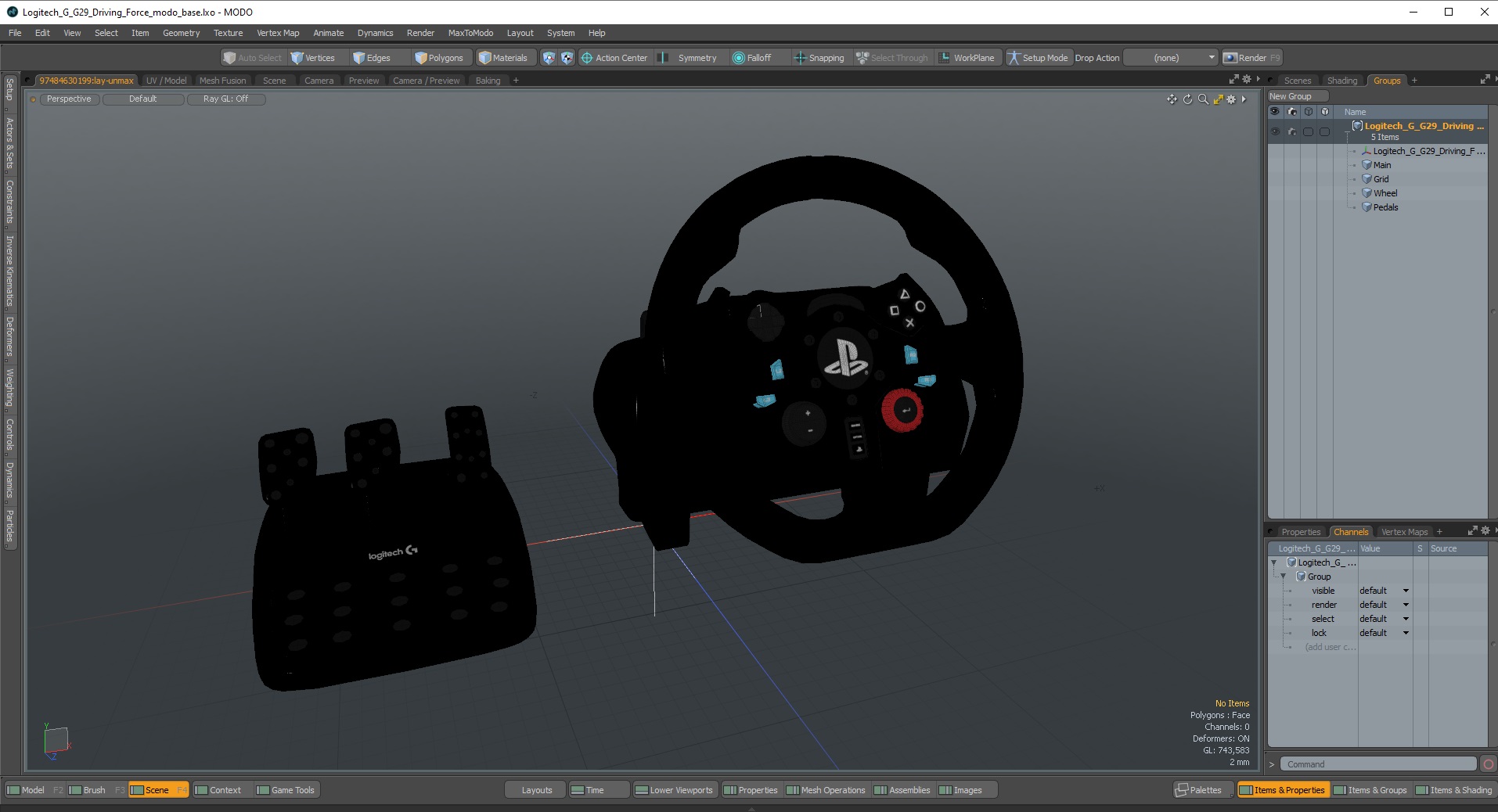Switch to the Properties tab
The width and height of the screenshot is (1498, 812).
1300,532
